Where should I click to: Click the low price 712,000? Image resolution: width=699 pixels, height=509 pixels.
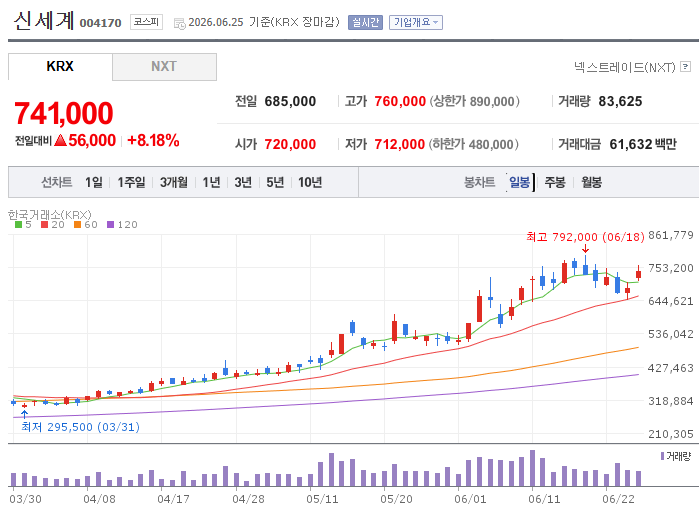(399, 144)
